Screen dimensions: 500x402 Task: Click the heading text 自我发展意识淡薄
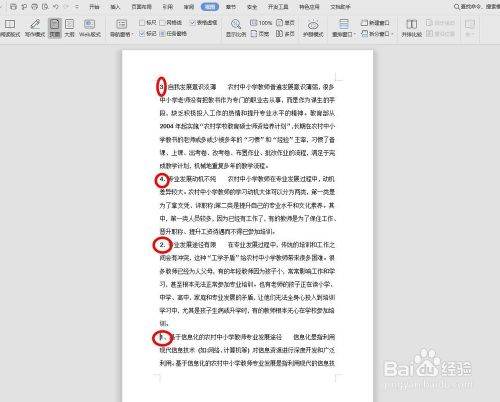pos(192,87)
